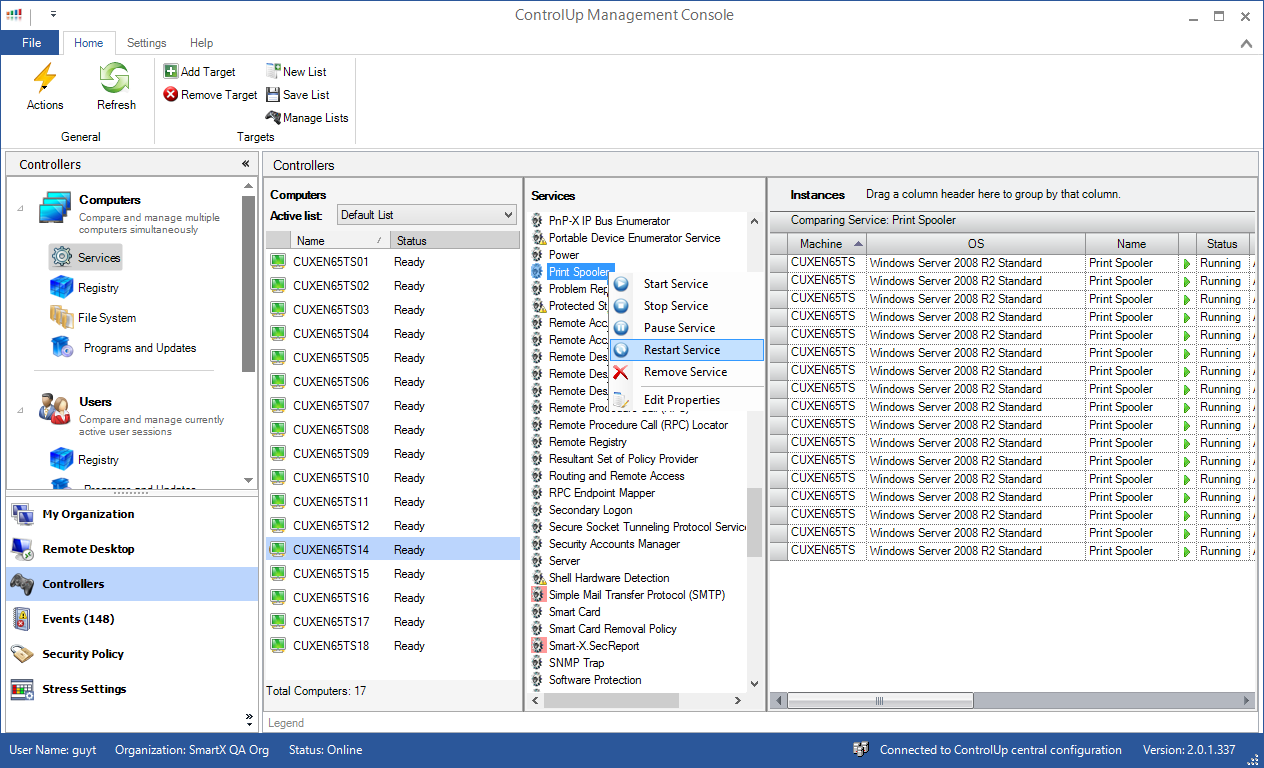1264x768 pixels.
Task: Choose Remove Service from context menu
Action: point(686,372)
